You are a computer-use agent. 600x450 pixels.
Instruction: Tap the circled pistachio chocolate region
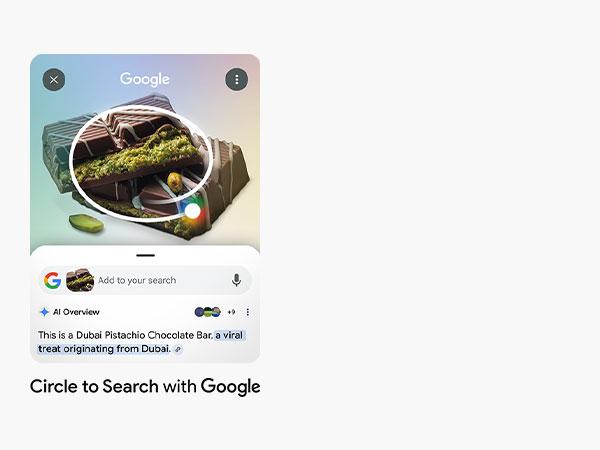coord(141,162)
